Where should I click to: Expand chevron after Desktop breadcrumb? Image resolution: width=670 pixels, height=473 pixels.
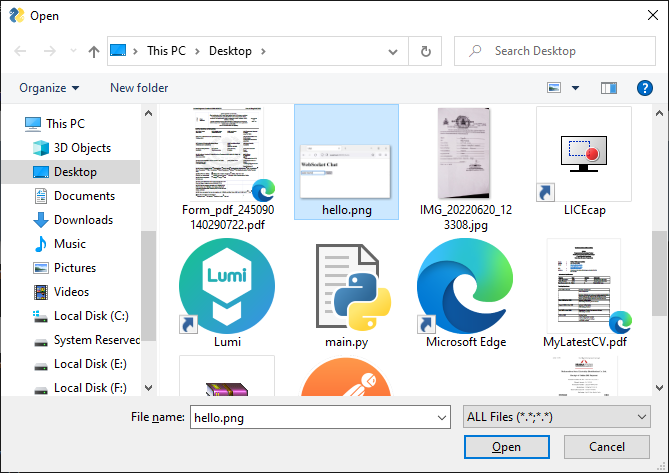(x=263, y=51)
